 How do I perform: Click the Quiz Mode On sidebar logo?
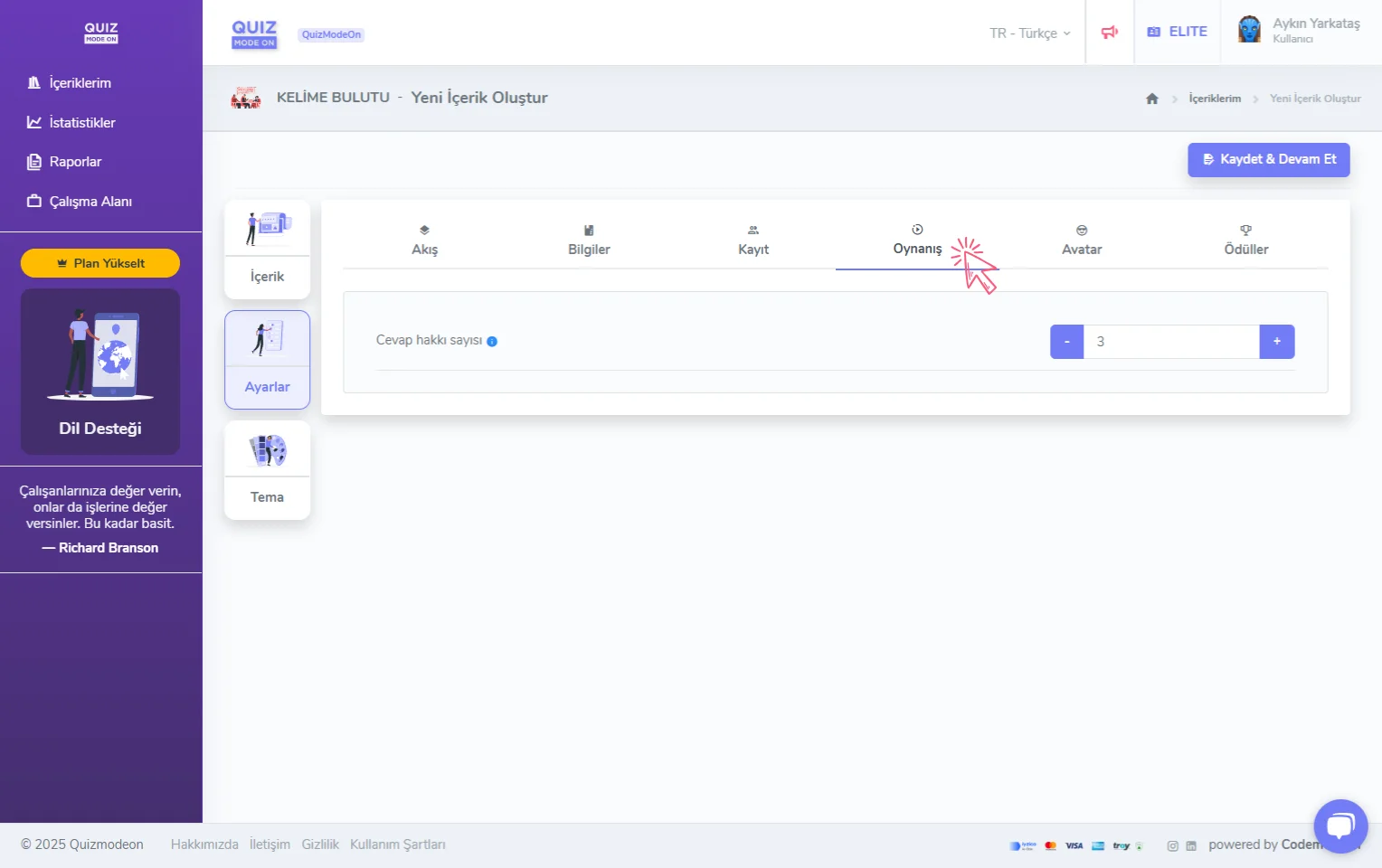[x=100, y=33]
